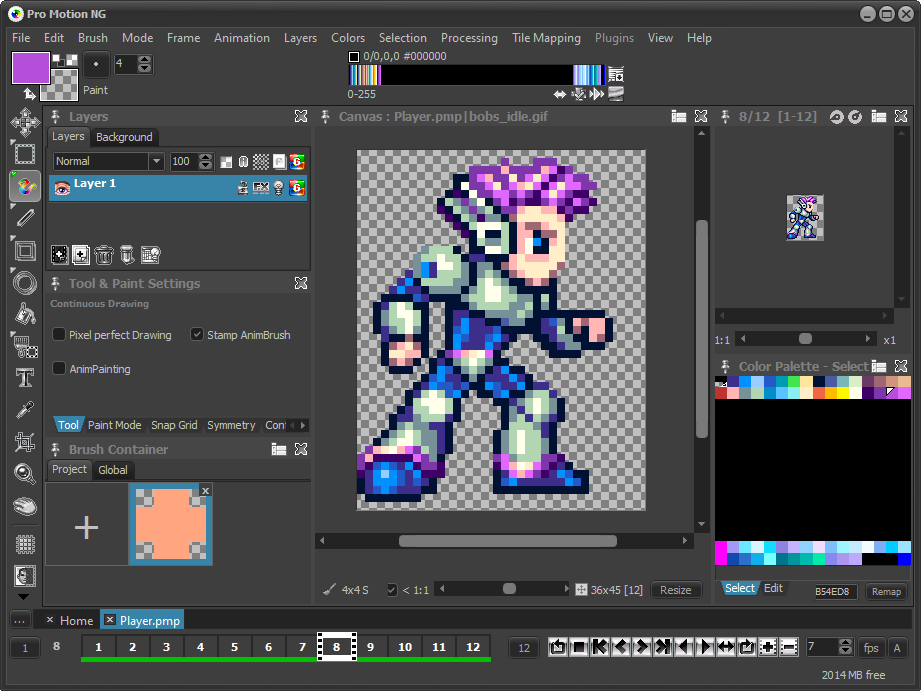
Task: Adjust the canvas zoom slider handle
Action: click(x=509, y=589)
